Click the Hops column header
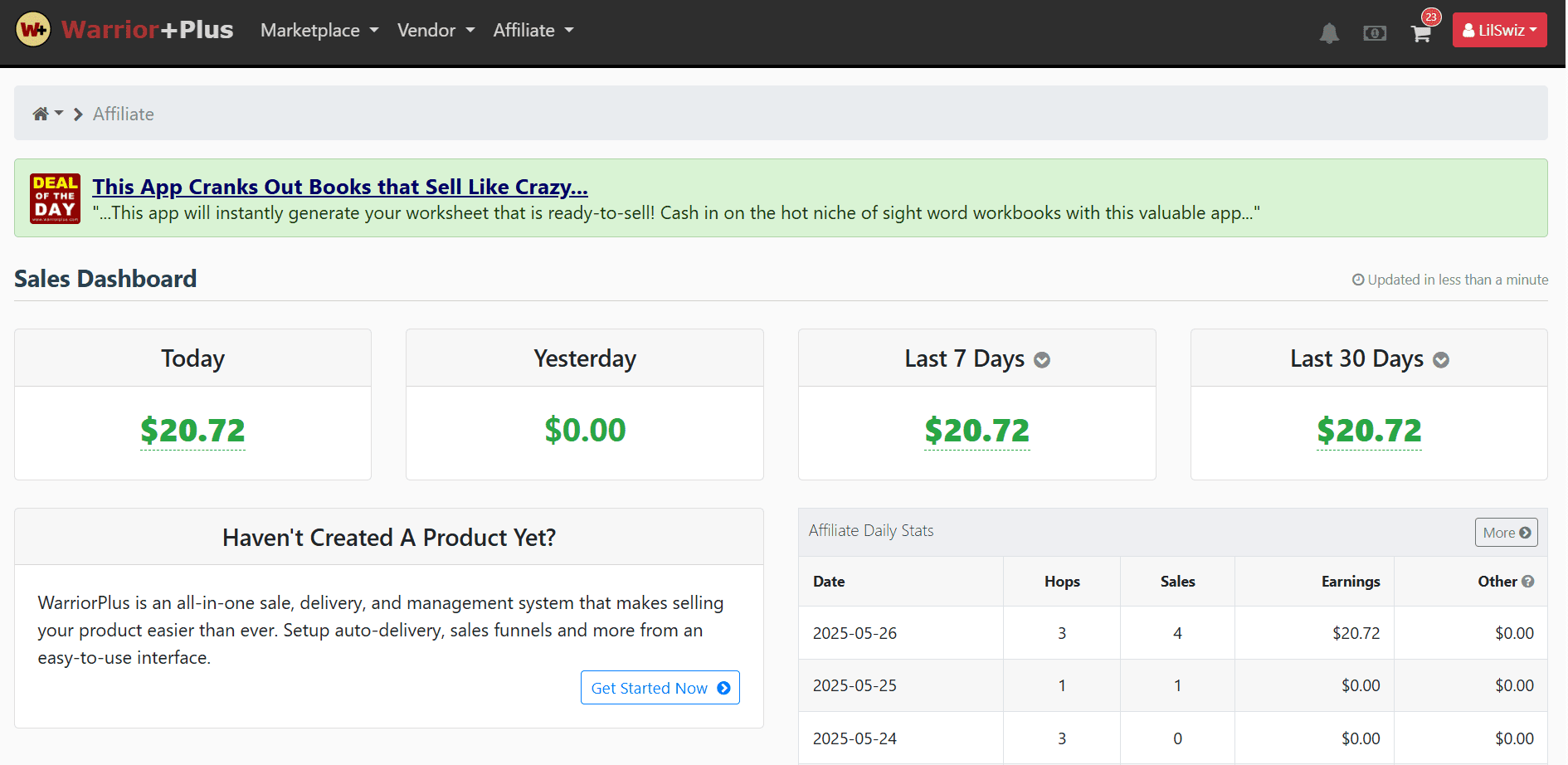This screenshot has height=765, width=1568. (x=1062, y=582)
